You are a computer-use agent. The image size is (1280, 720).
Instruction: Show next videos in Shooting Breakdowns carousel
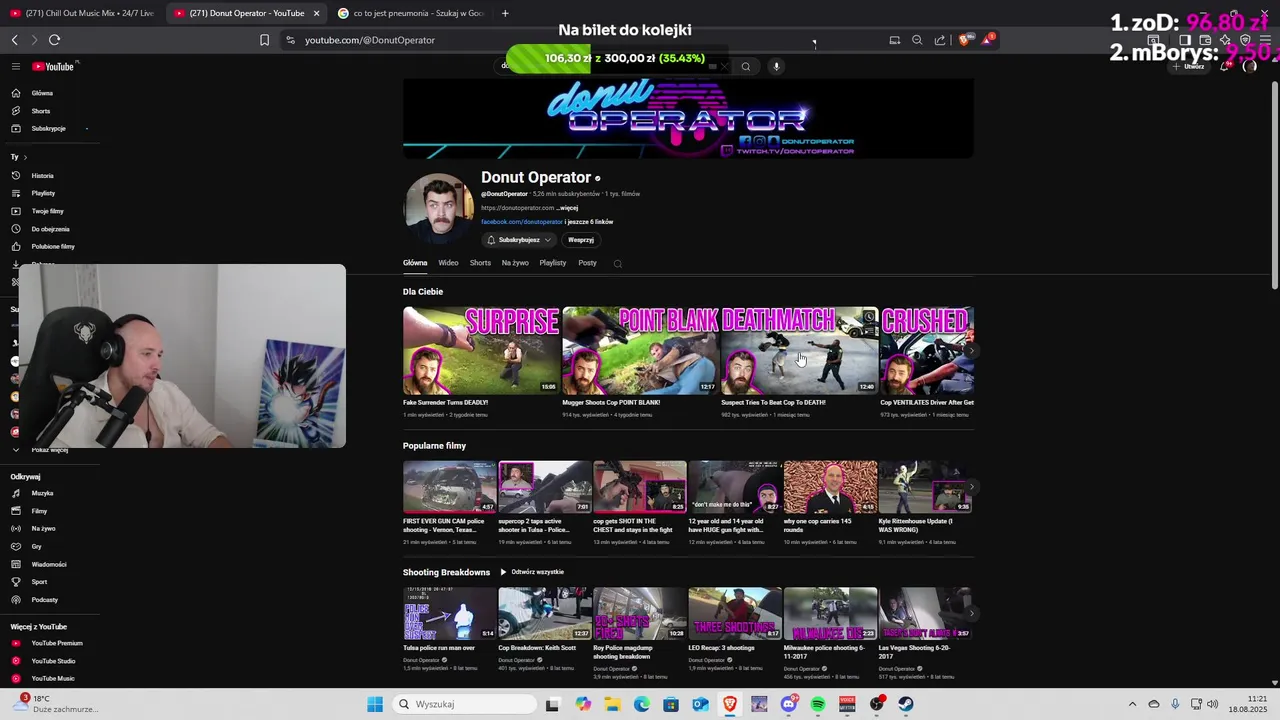971,614
